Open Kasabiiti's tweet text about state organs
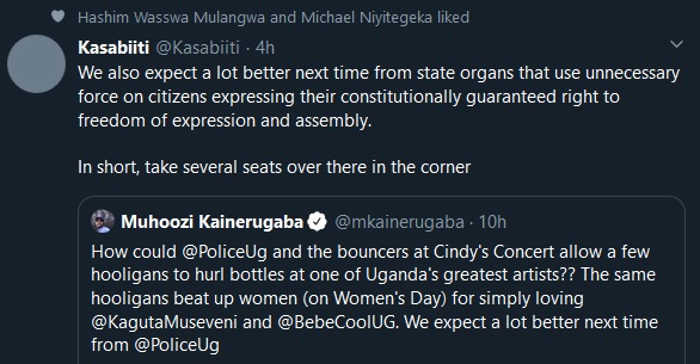This screenshot has height=364, width=700. click(x=379, y=97)
